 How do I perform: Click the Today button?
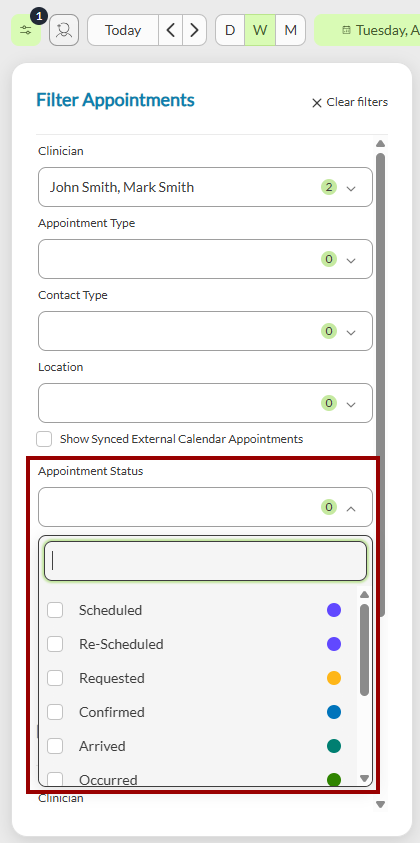click(123, 30)
